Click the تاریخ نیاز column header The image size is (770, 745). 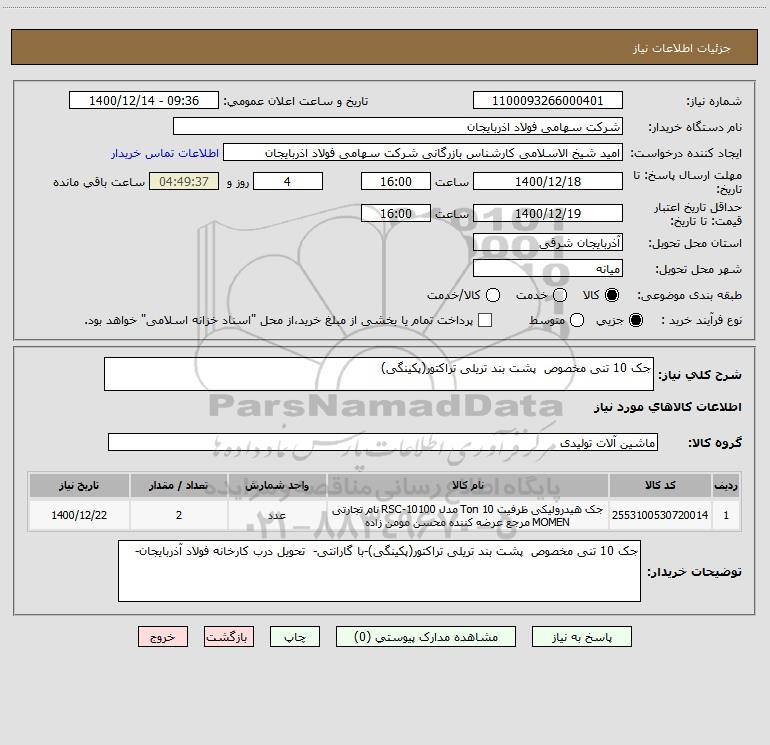(79, 486)
